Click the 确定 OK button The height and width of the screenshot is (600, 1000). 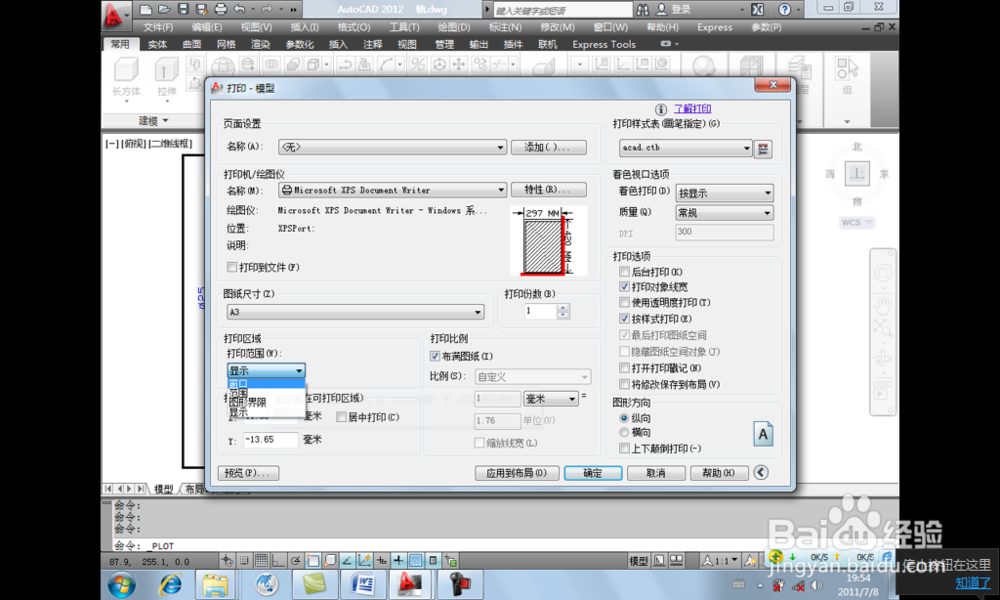point(592,473)
